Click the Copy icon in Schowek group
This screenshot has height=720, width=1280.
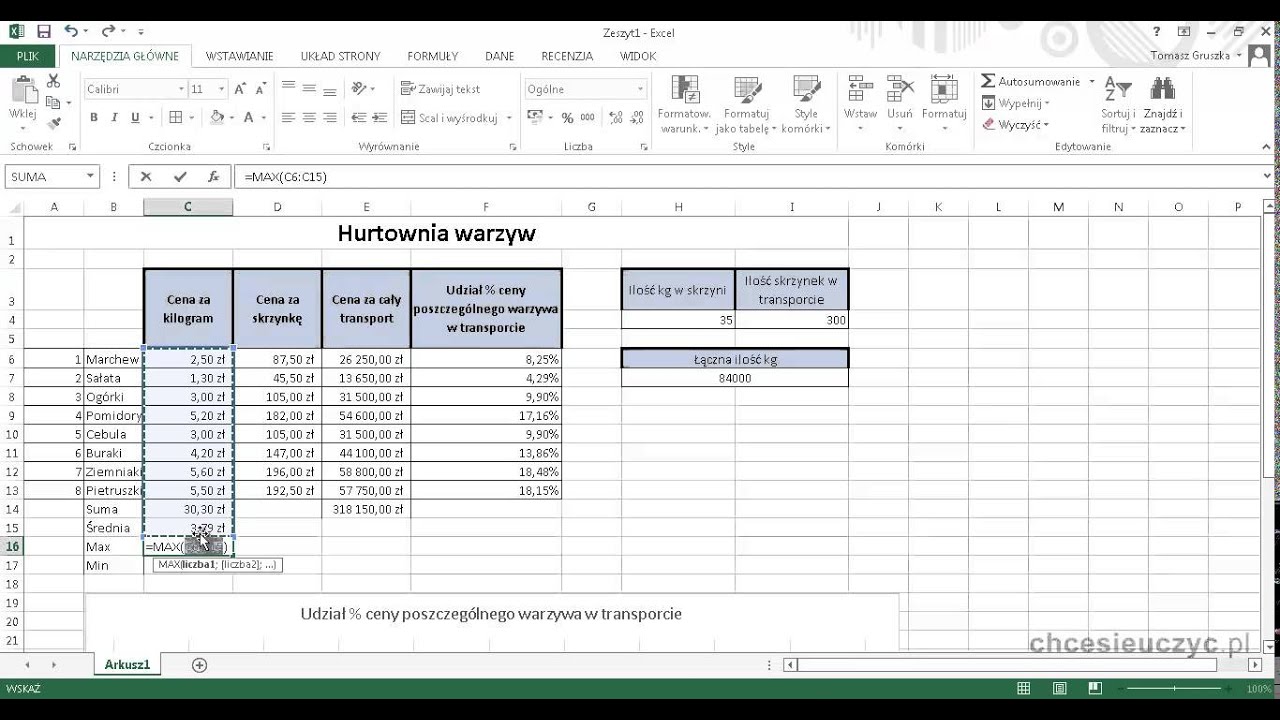pyautogui.click(x=53, y=102)
